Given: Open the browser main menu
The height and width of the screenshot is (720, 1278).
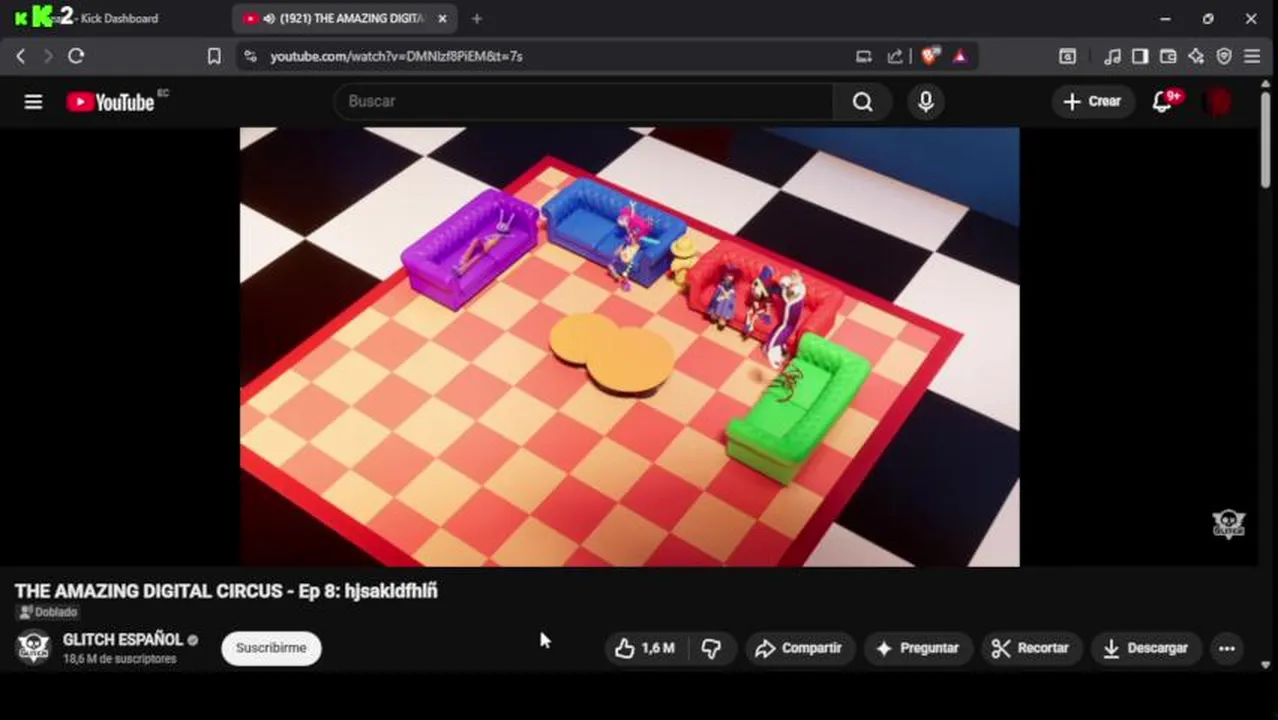Looking at the screenshot, I should click(1252, 56).
